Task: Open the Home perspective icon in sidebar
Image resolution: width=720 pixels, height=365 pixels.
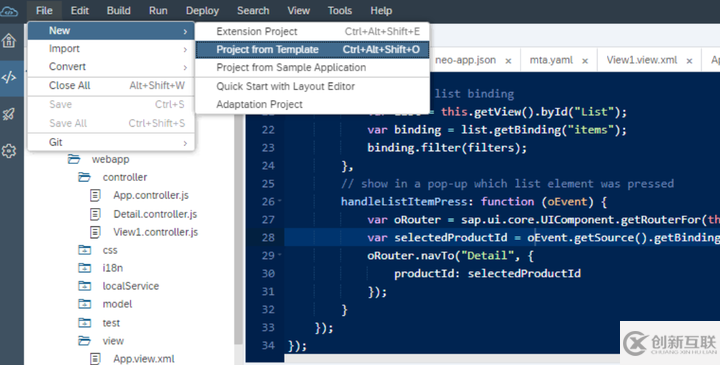Action: point(9,41)
